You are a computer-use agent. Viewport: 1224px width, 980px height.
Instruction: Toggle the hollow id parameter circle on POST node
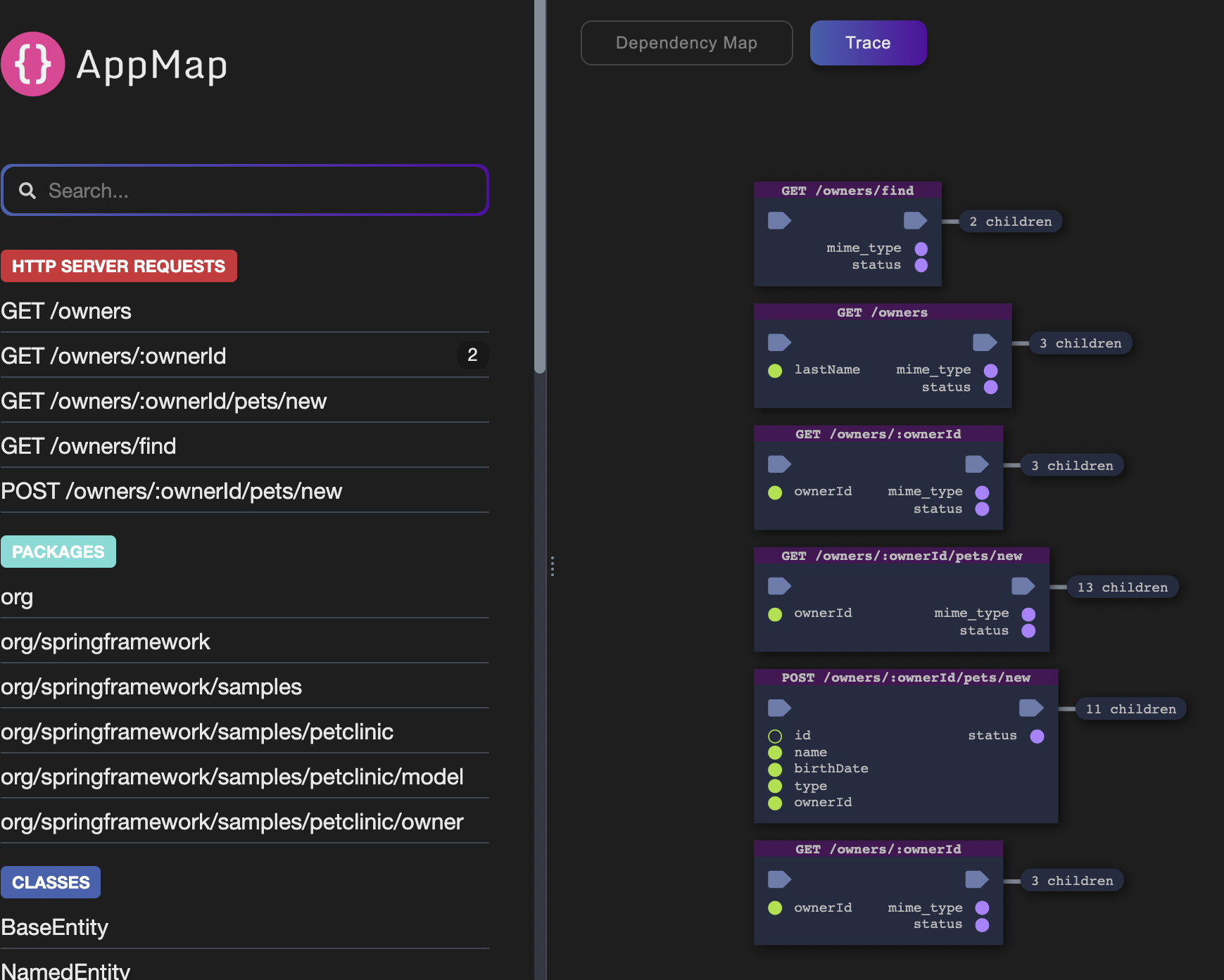point(775,735)
